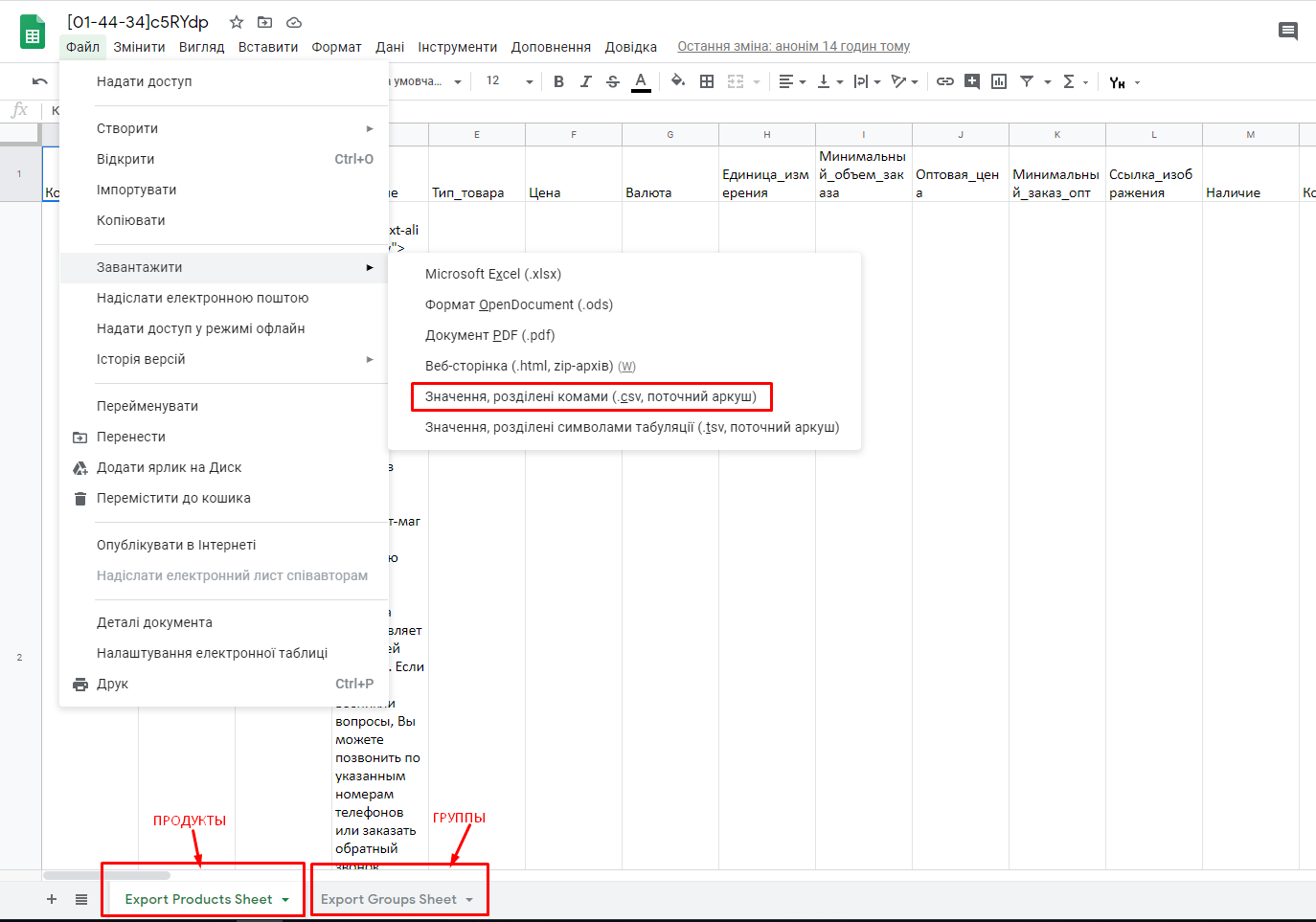Open the Файл menu

tap(83, 47)
